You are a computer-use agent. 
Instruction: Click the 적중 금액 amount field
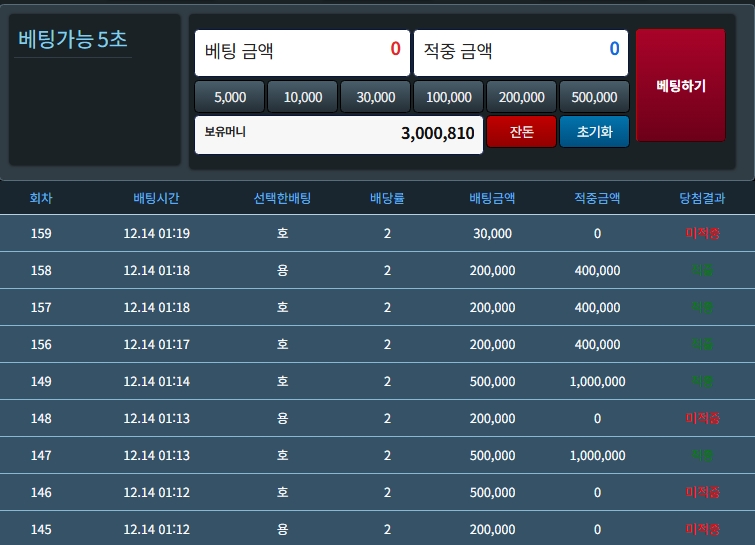[520, 51]
